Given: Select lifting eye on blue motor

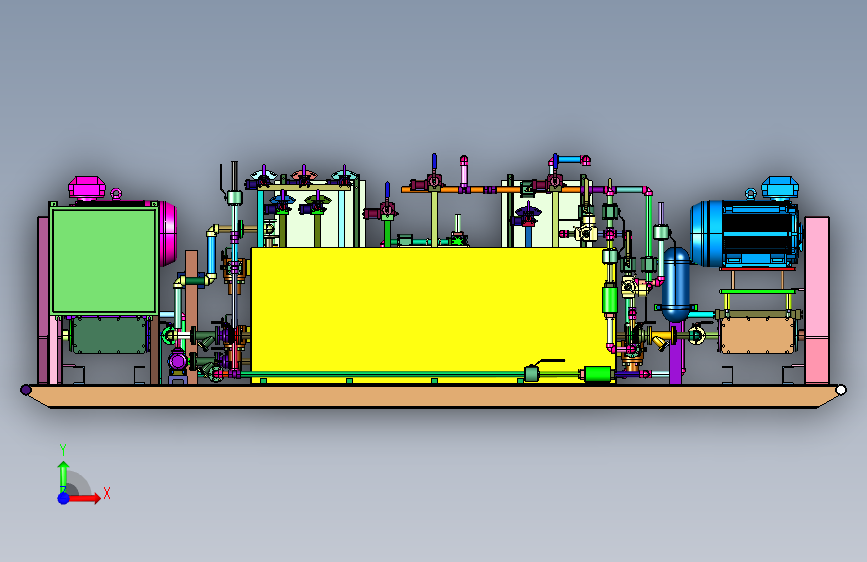Looking at the screenshot, I should (750, 194).
